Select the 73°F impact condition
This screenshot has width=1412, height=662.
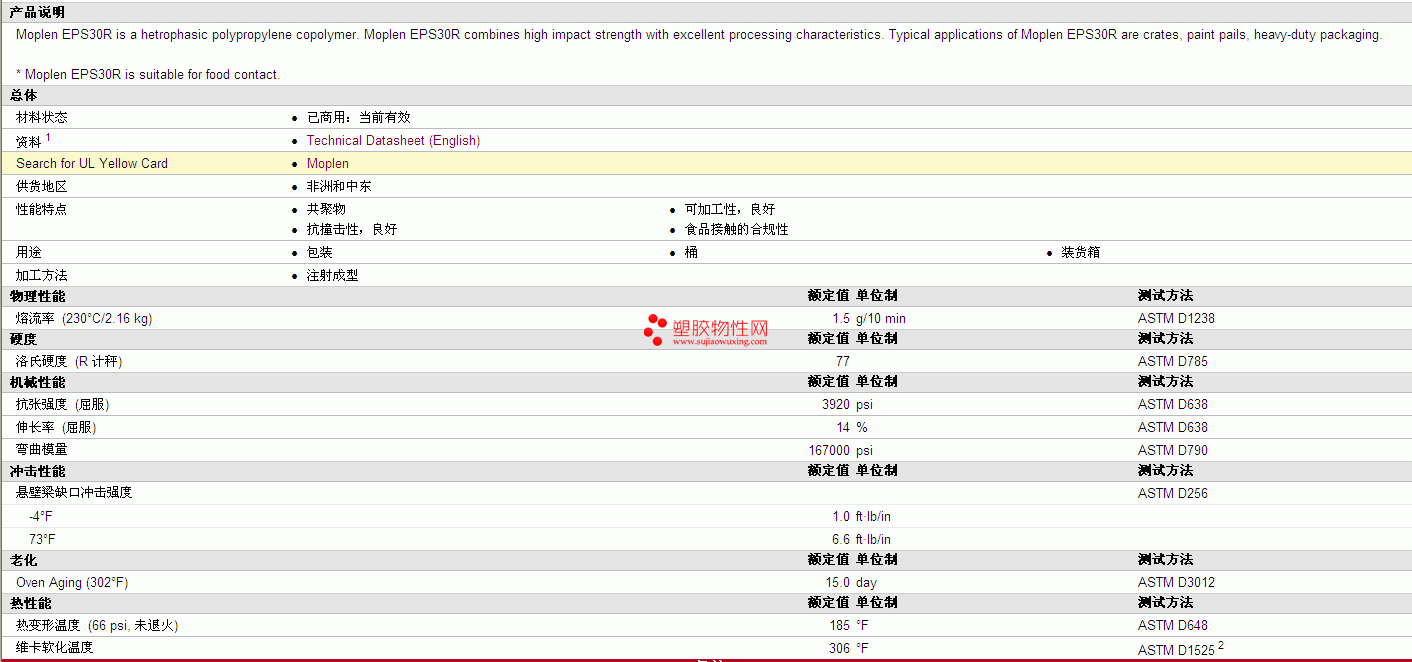[42, 540]
